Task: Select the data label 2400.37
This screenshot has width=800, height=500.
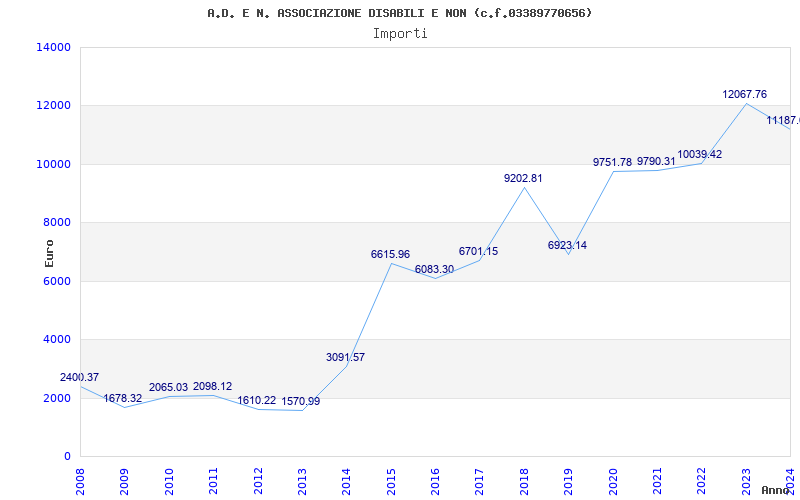Action: tap(80, 378)
